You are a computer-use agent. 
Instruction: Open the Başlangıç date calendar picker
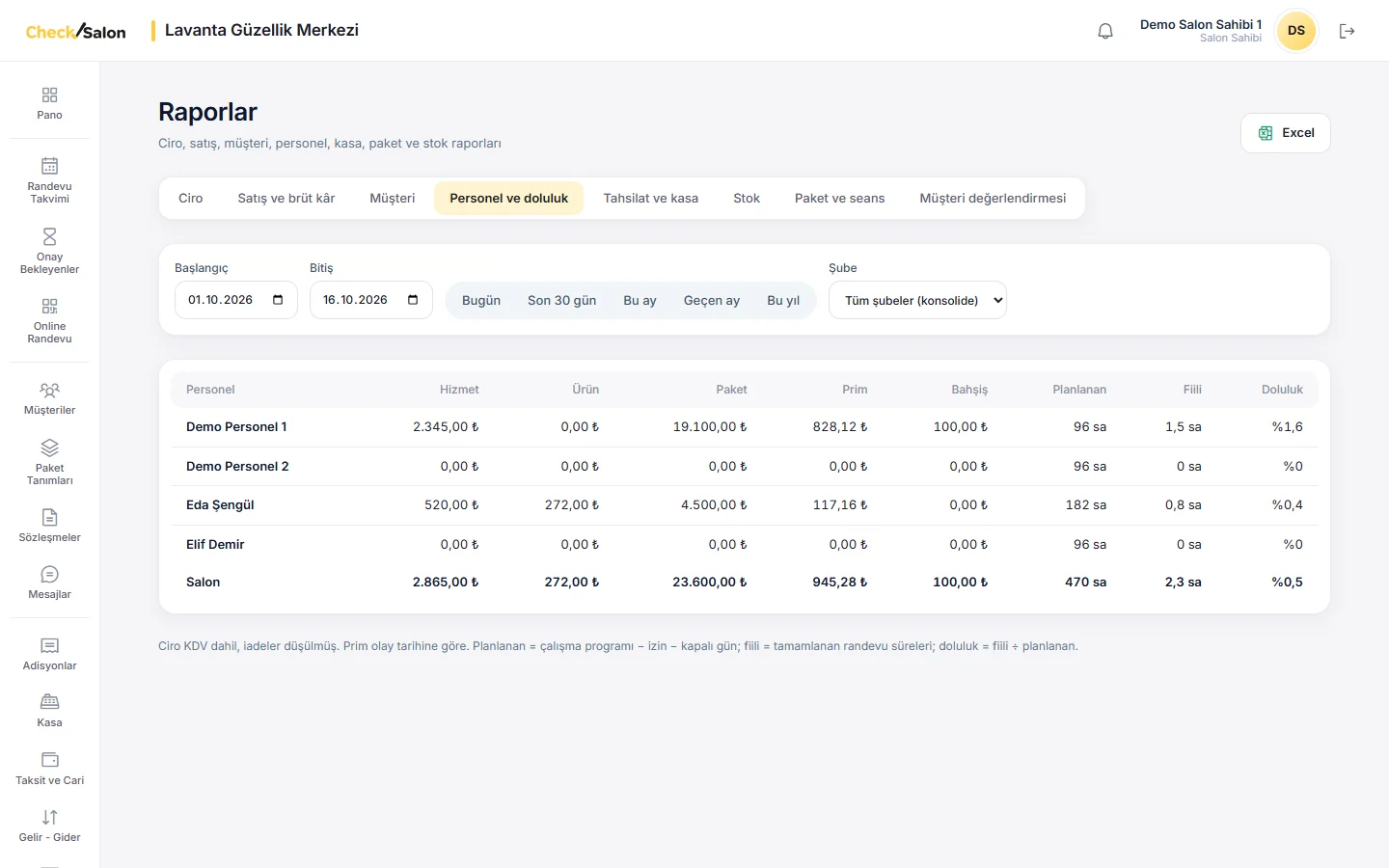(278, 300)
